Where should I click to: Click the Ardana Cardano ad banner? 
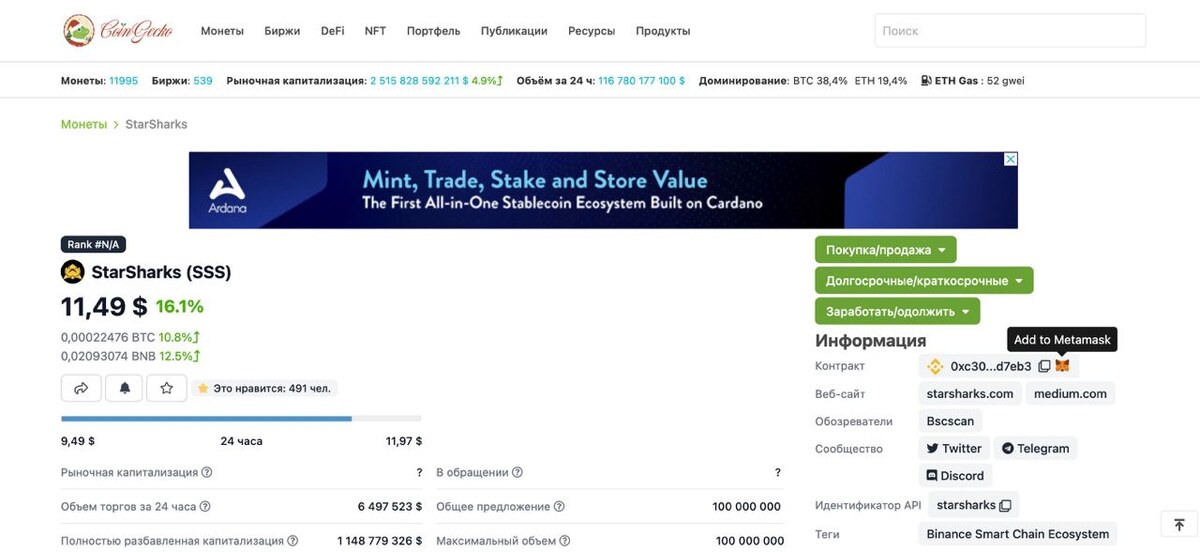603,190
